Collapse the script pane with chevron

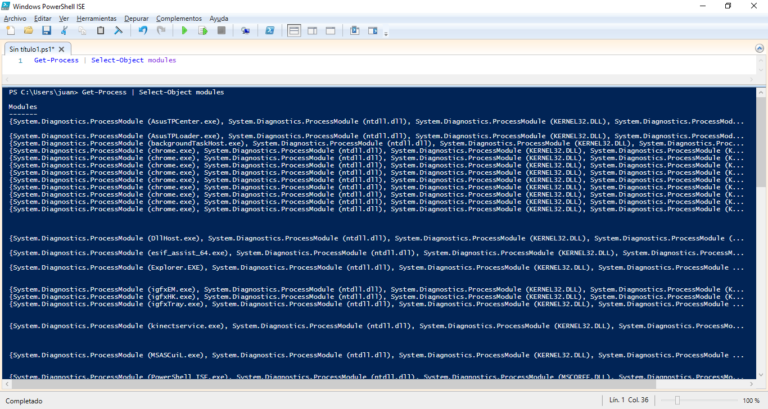click(x=757, y=48)
